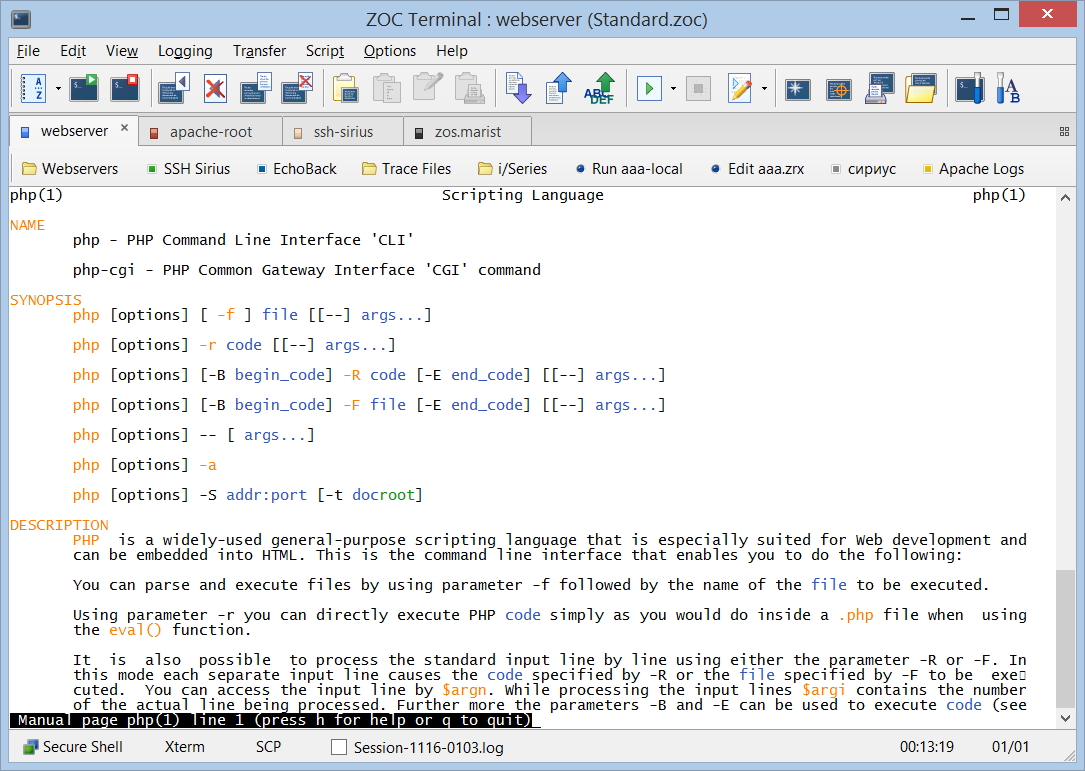Open the local files folder icon
1085x771 pixels.
point(921,88)
